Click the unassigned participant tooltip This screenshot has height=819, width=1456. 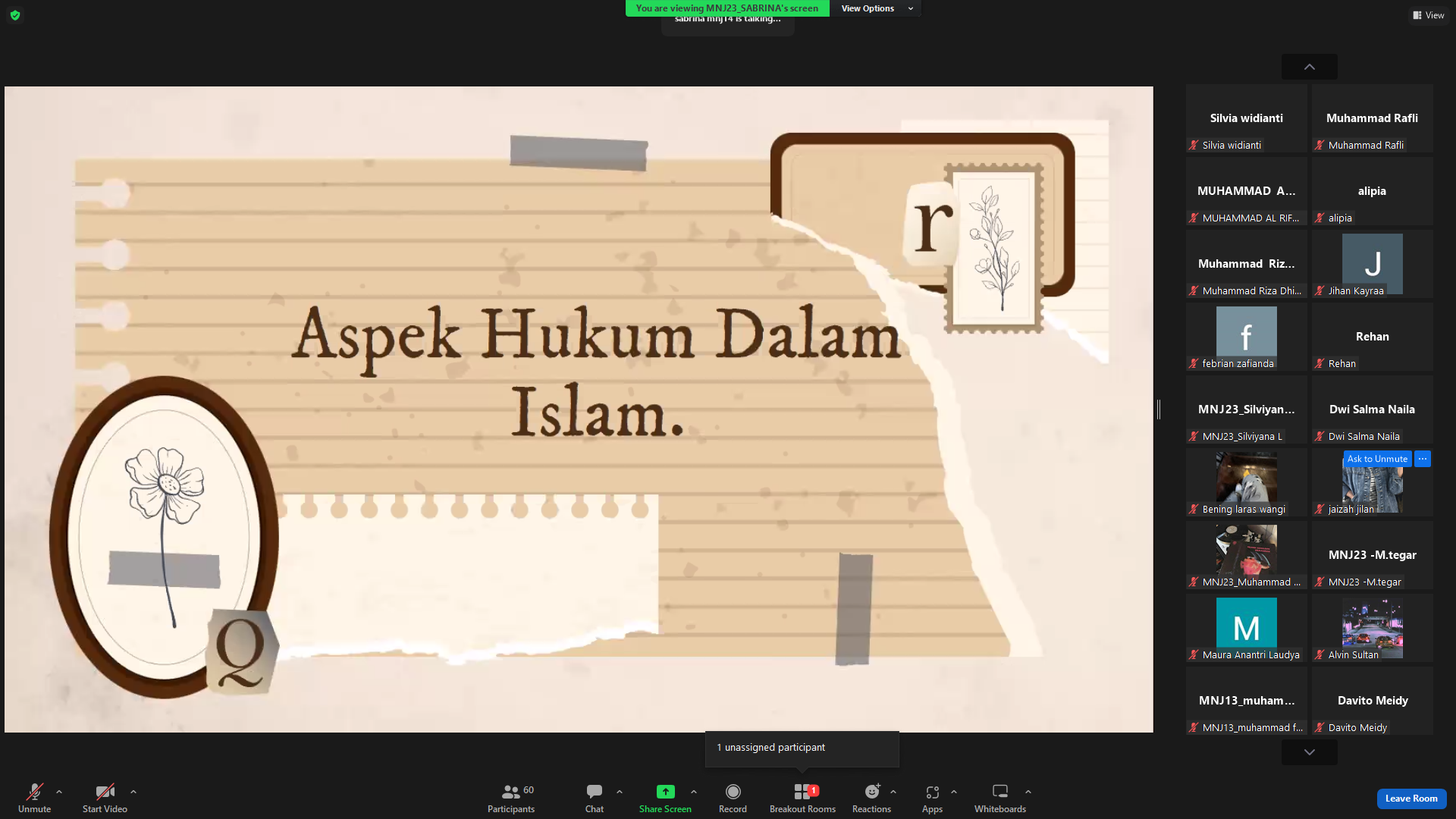(802, 748)
